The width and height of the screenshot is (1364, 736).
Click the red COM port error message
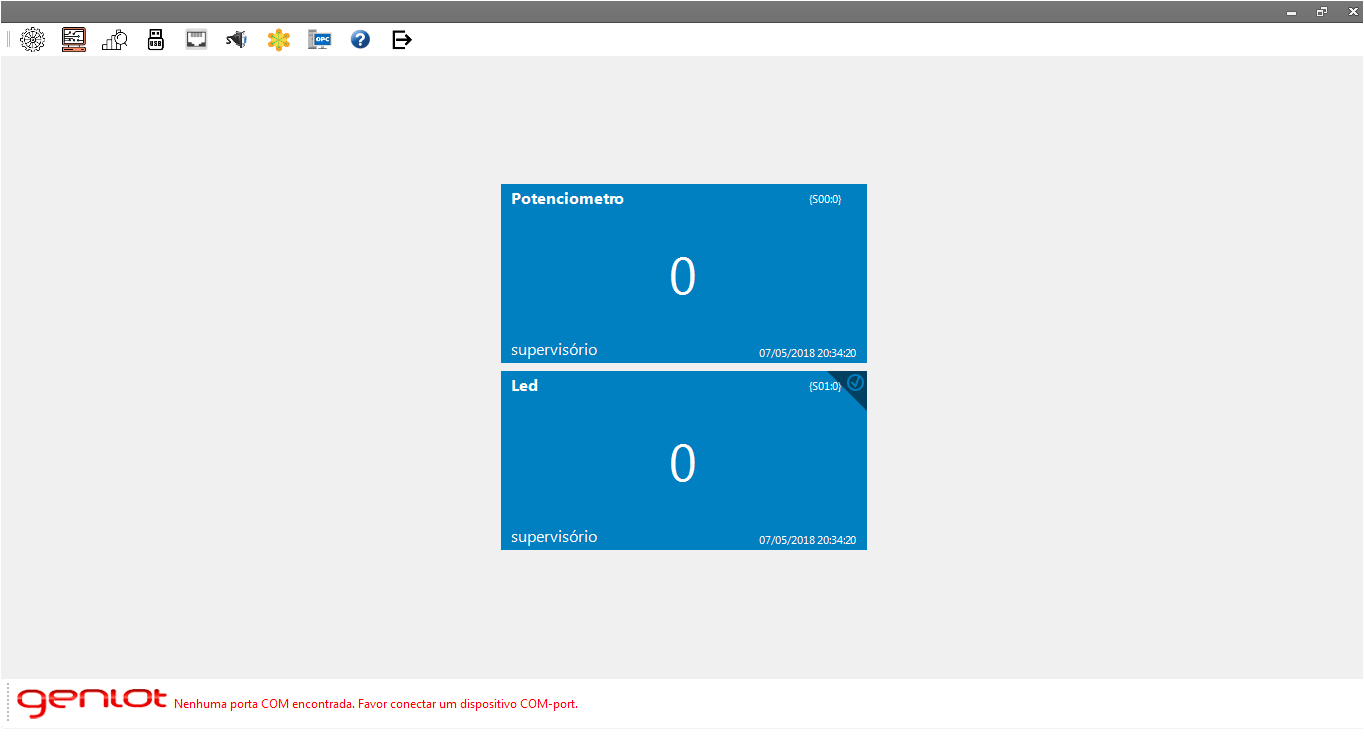tap(376, 704)
